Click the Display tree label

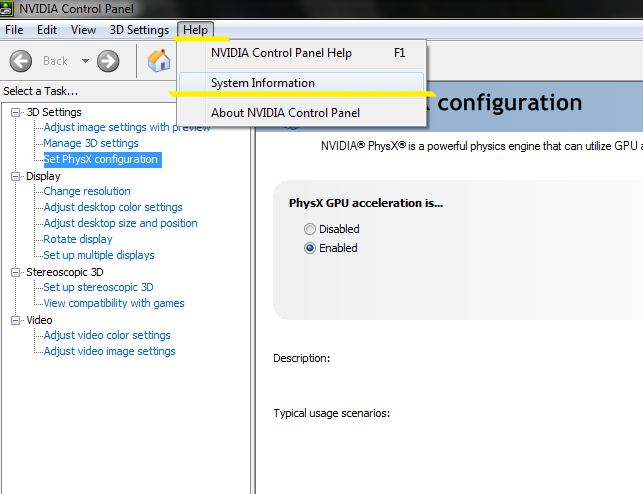(x=43, y=176)
